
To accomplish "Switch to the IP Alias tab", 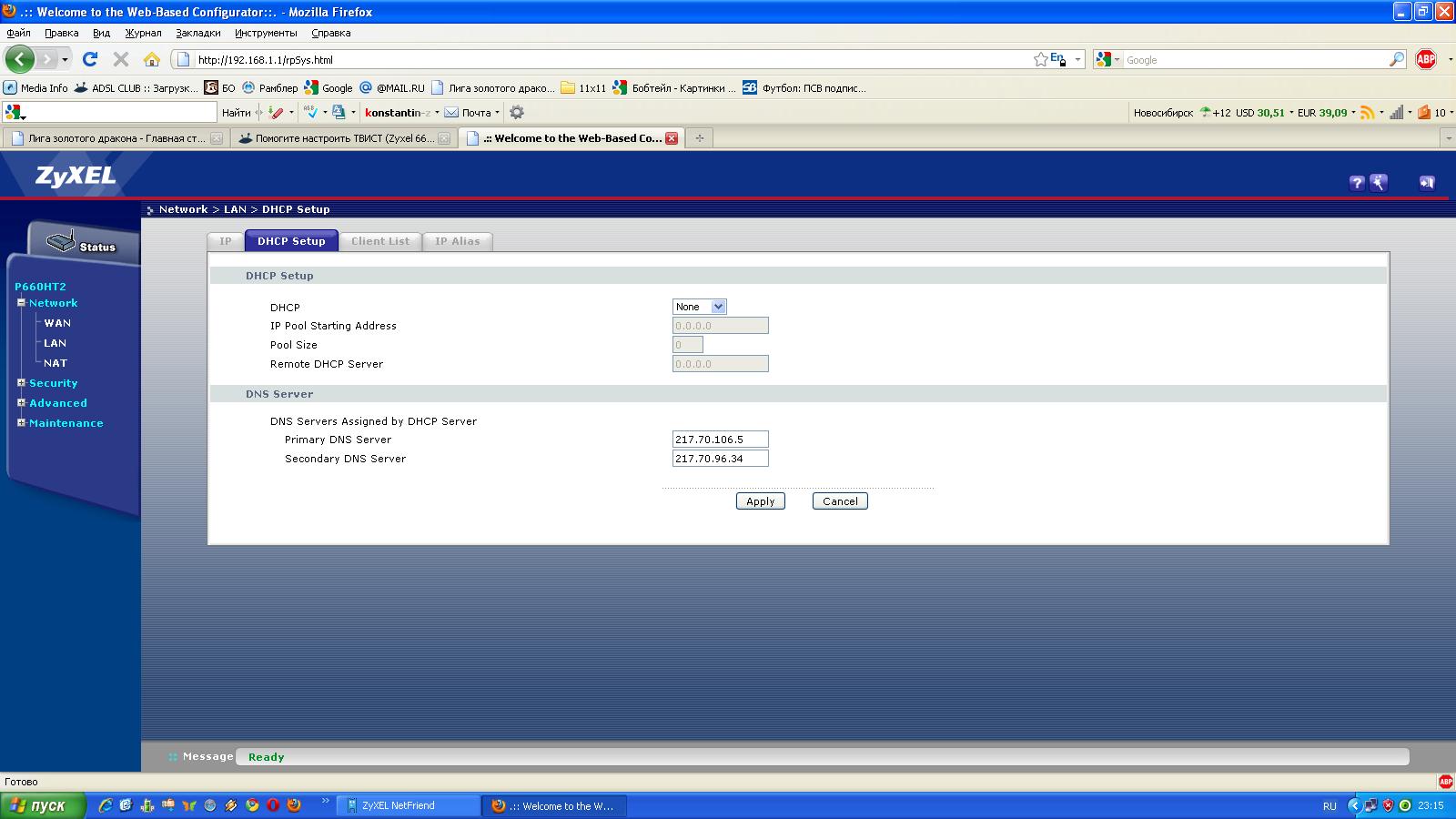I will tap(457, 241).
